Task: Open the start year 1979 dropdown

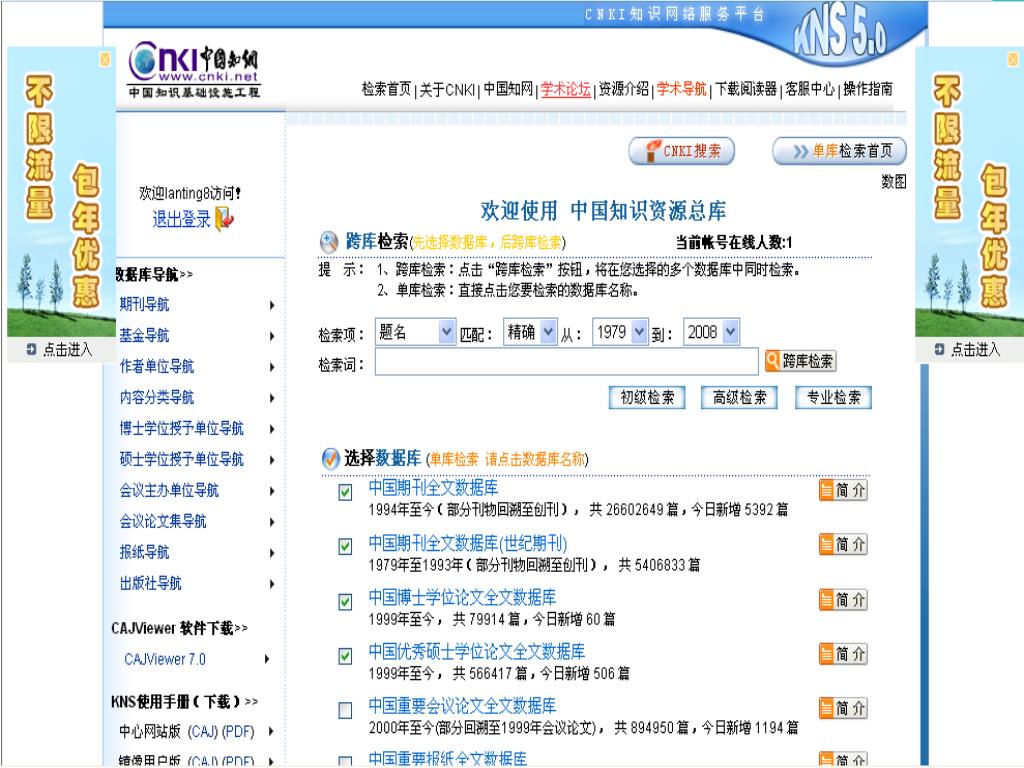Action: tap(620, 332)
